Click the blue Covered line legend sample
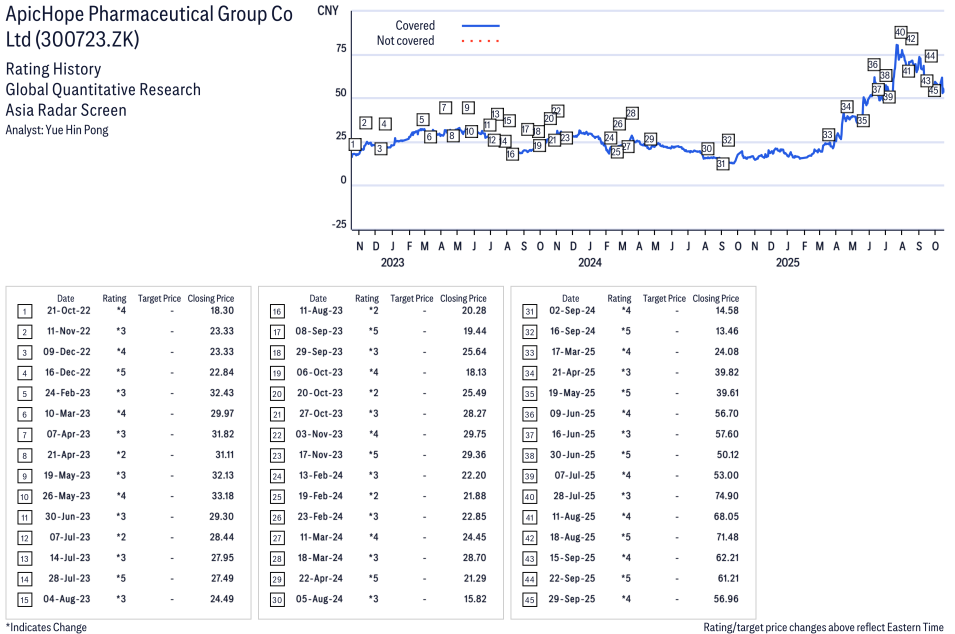Viewport: 955px width, 634px height. click(x=480, y=25)
